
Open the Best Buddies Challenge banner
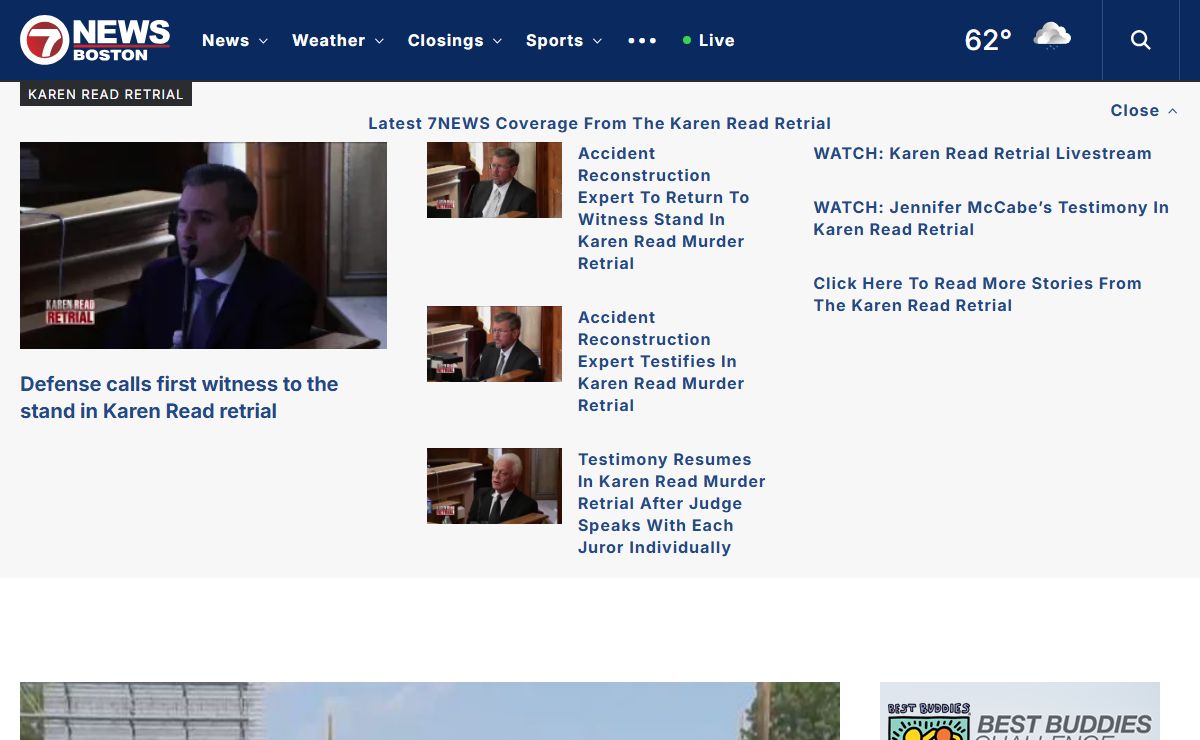[1020, 711]
